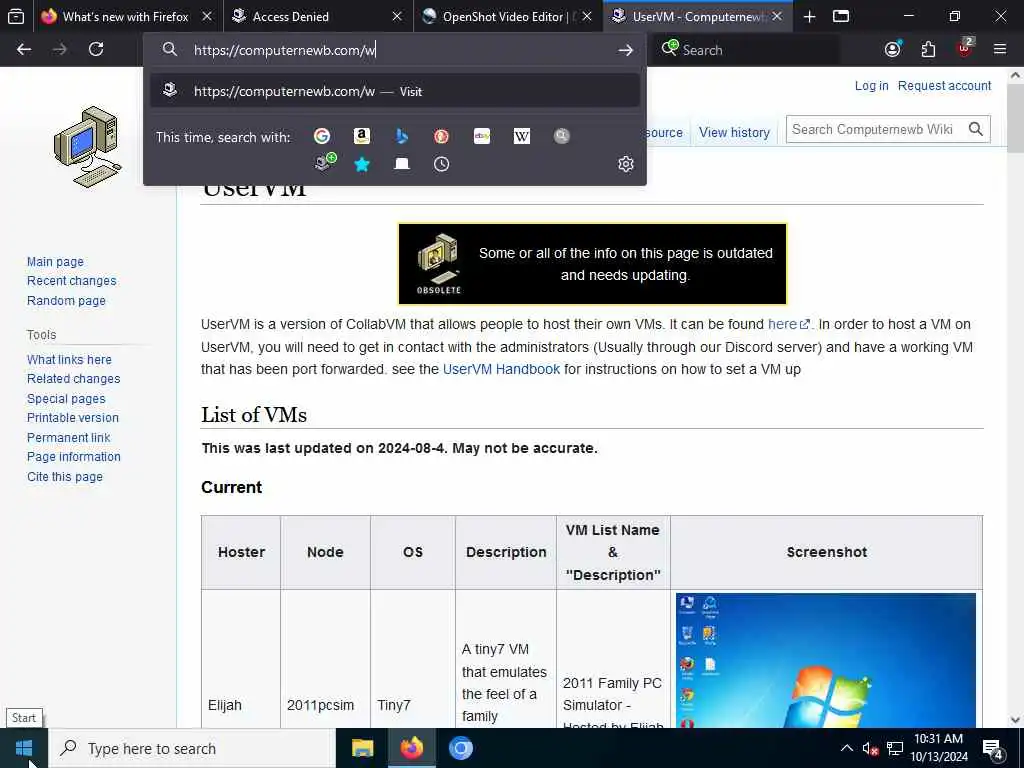
Task: Click in the address bar URL text
Action: pos(285,50)
